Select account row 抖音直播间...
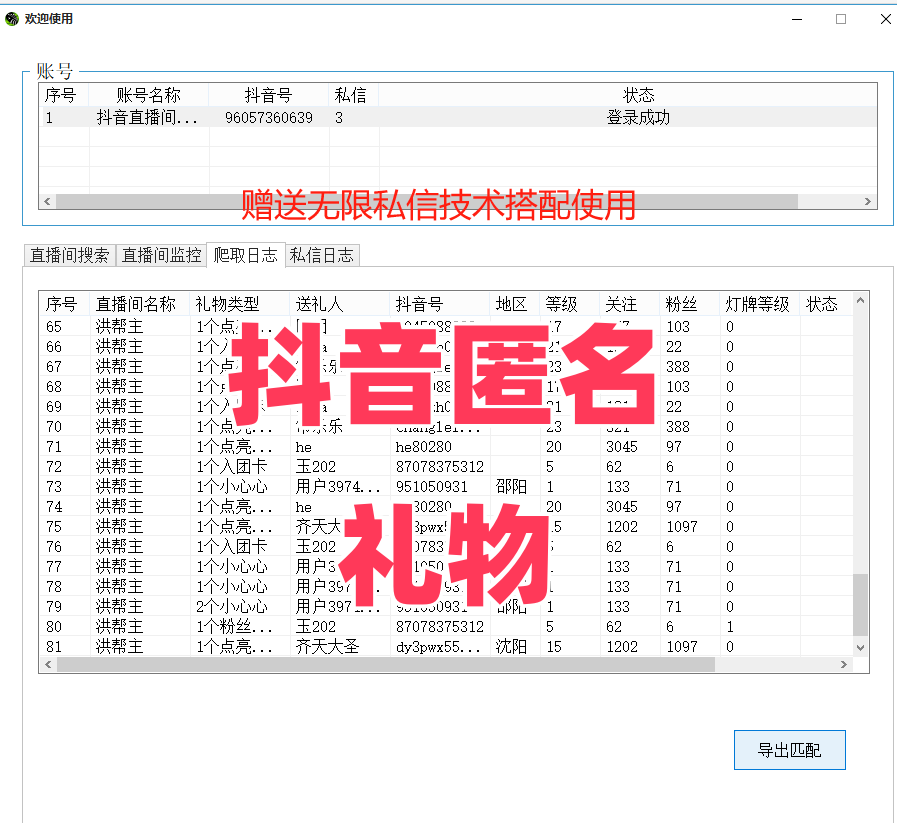This screenshot has height=823, width=897. pyautogui.click(x=458, y=118)
